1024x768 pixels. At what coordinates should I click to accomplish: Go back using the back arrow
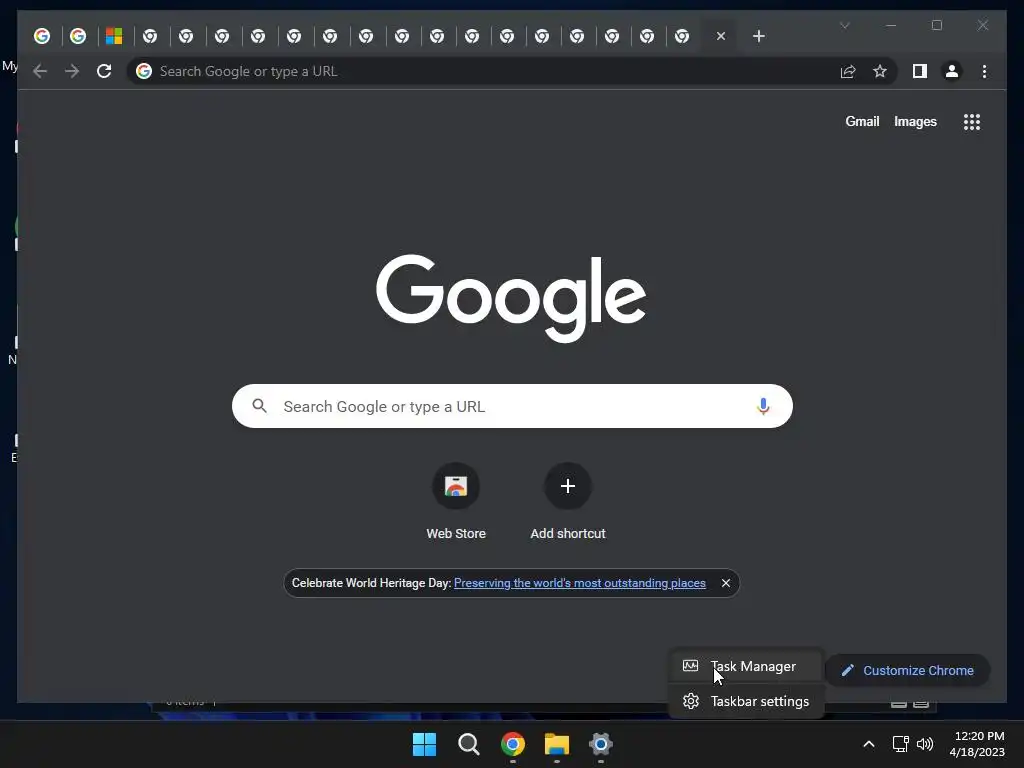click(x=40, y=71)
